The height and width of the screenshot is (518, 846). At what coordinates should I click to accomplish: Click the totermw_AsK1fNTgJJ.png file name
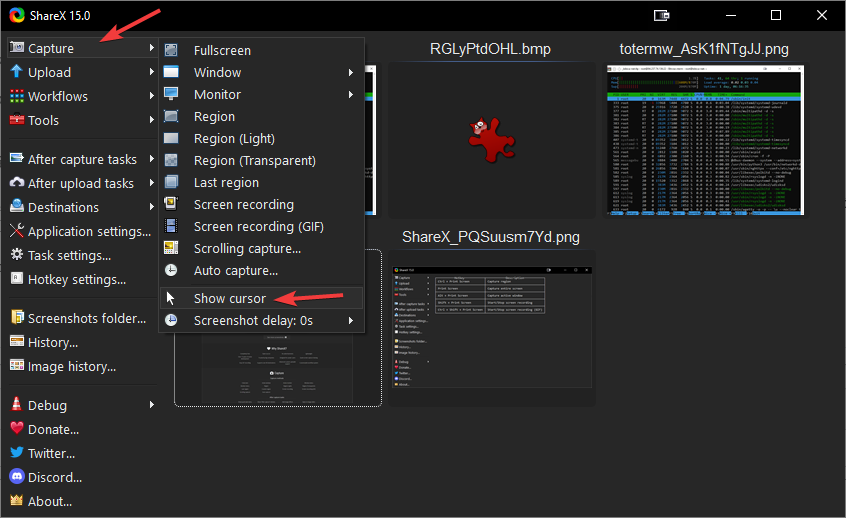704,49
